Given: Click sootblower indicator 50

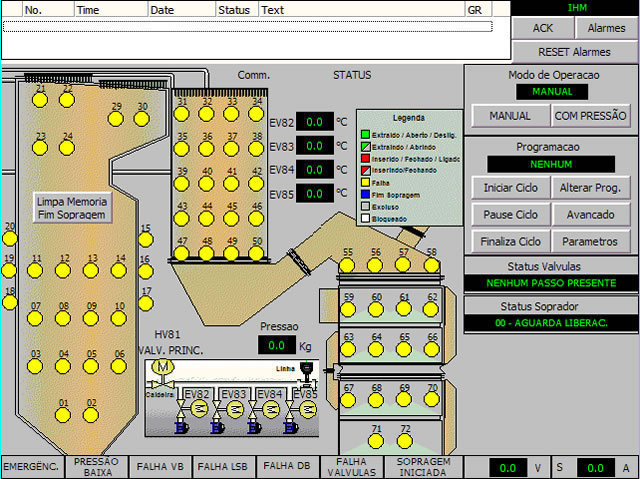Looking at the screenshot, I should pyautogui.click(x=256, y=253).
